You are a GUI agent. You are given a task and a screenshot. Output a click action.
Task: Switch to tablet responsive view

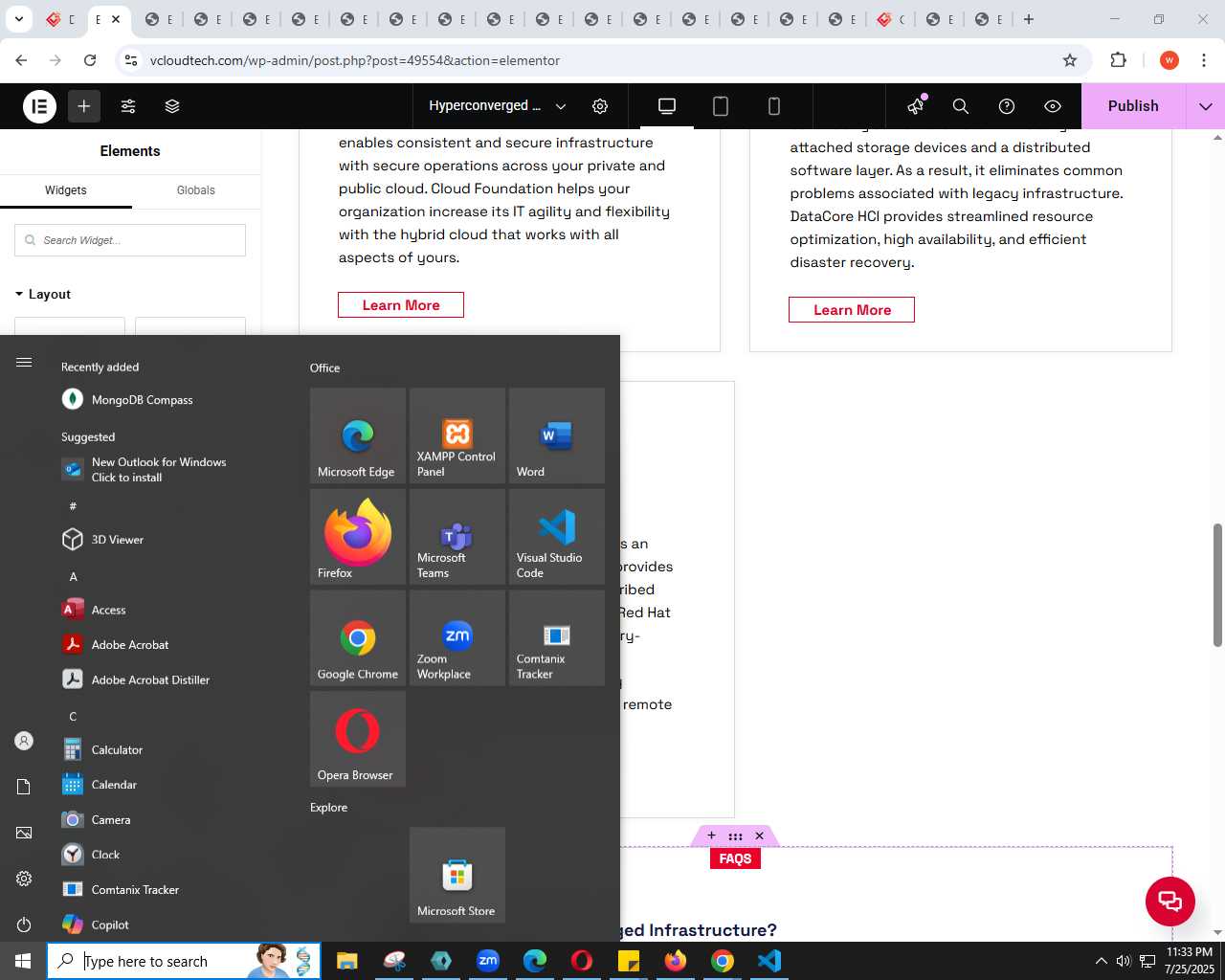(721, 106)
